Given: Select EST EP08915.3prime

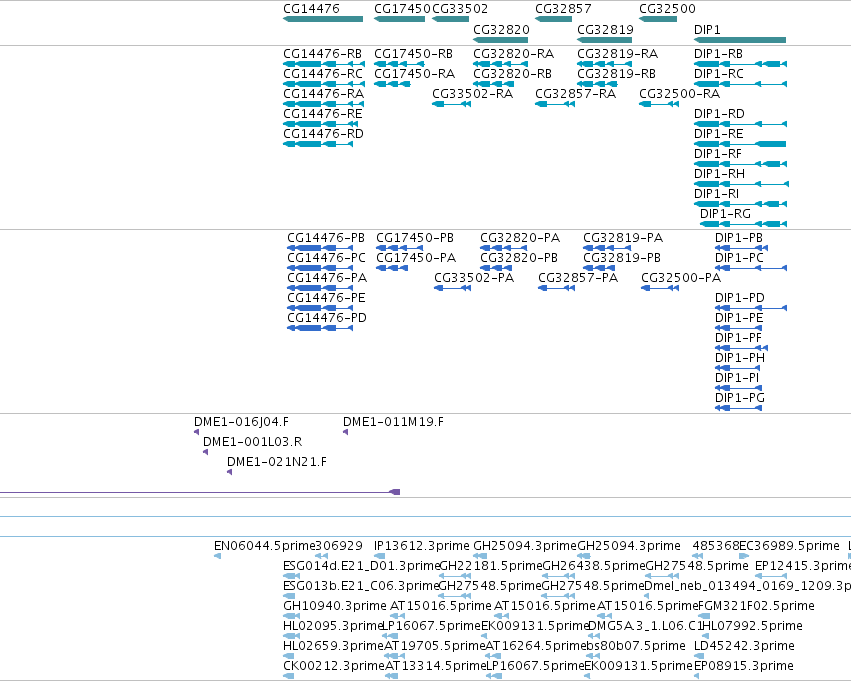Looking at the screenshot, I should click(697, 676).
